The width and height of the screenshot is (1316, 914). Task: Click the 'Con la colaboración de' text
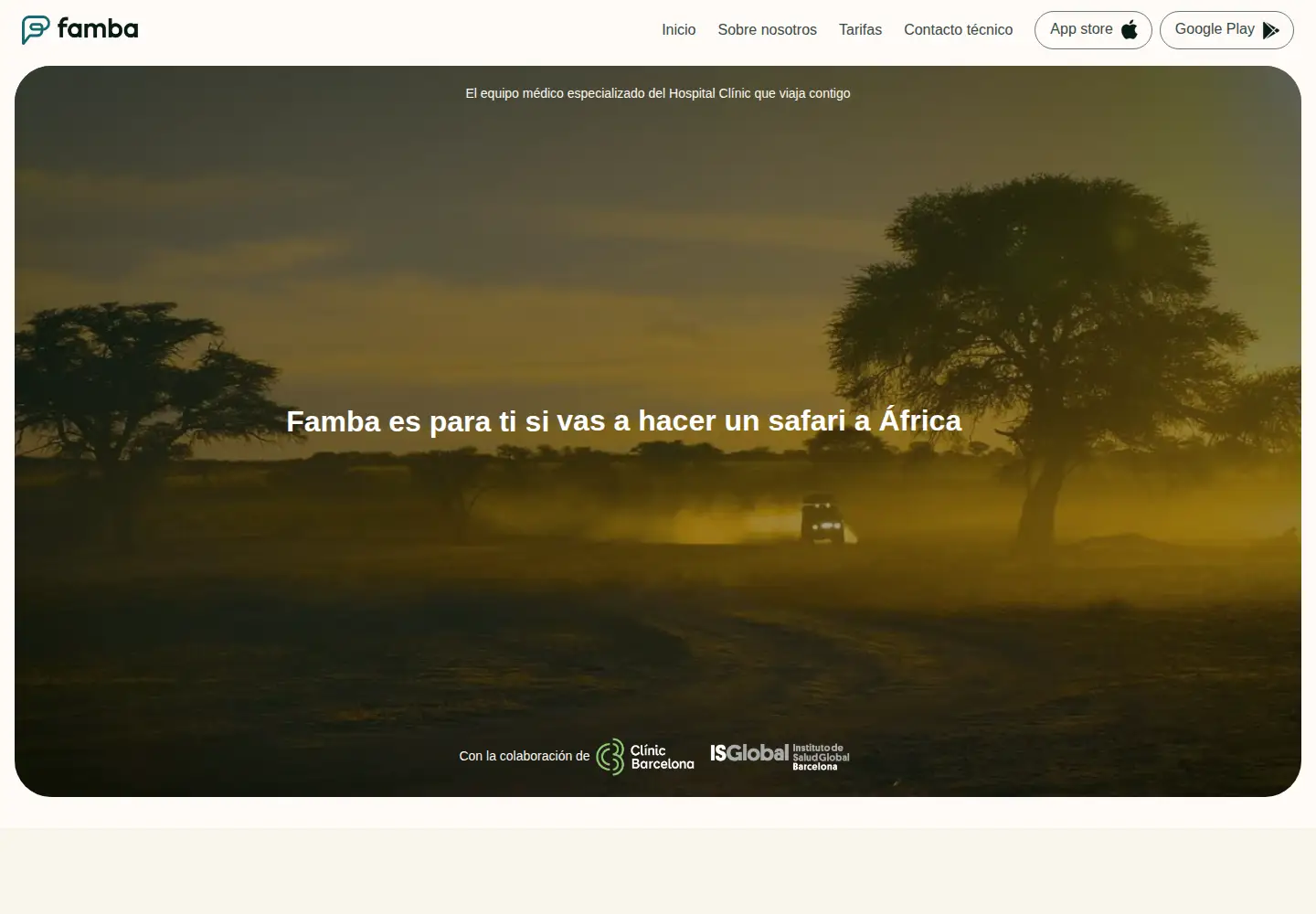pos(525,756)
